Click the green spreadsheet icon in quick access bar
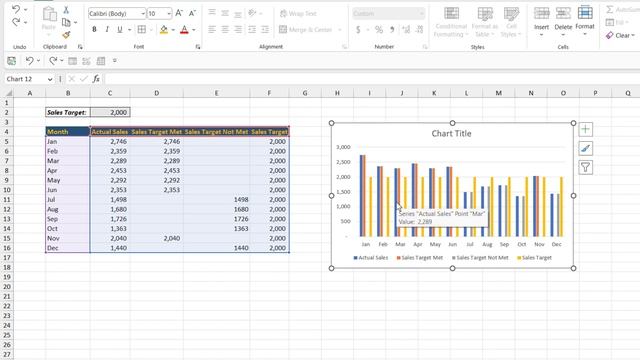This screenshot has width=640, height=360. point(11,61)
